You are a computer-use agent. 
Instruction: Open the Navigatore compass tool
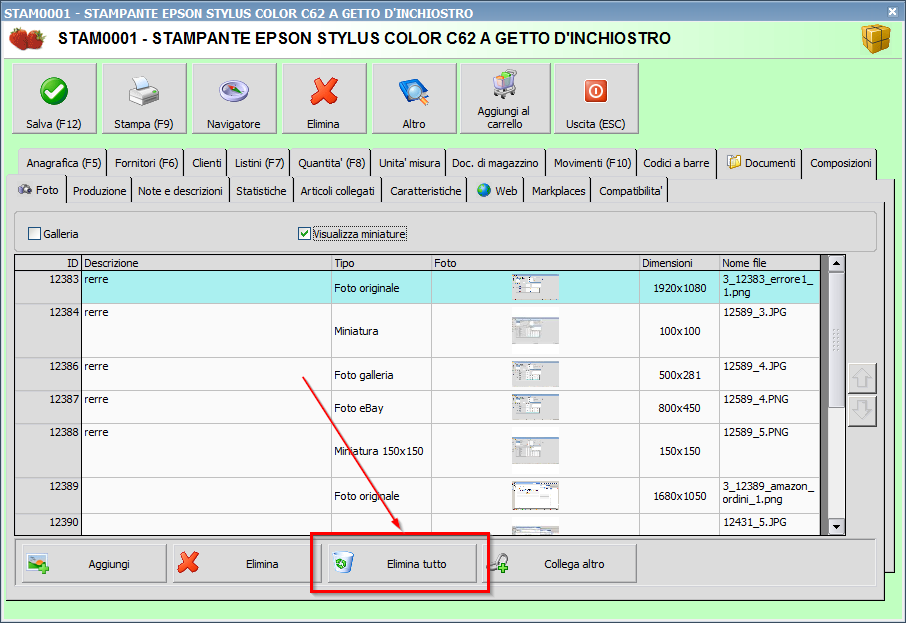(234, 99)
